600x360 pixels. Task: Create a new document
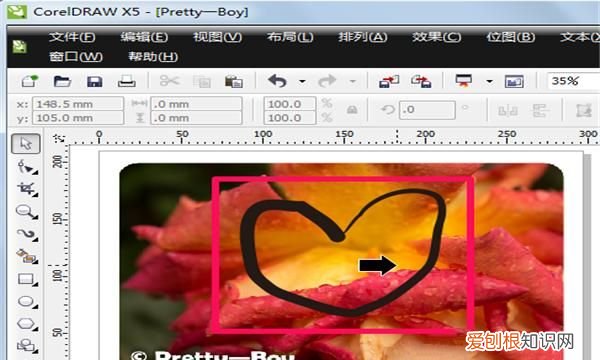pos(30,81)
